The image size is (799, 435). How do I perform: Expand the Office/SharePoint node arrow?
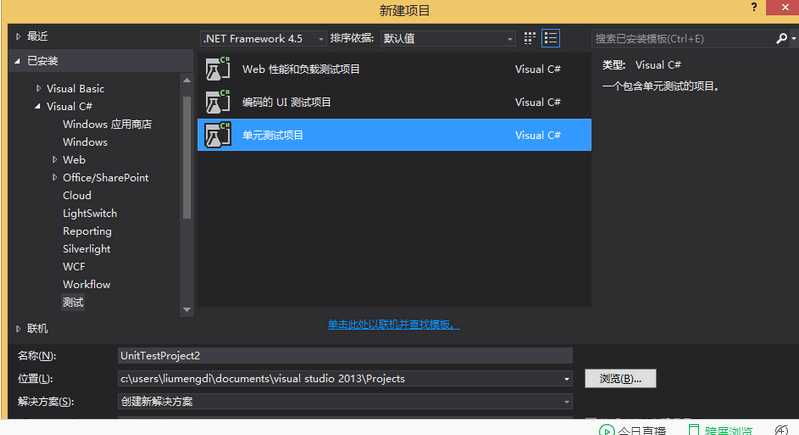point(54,177)
